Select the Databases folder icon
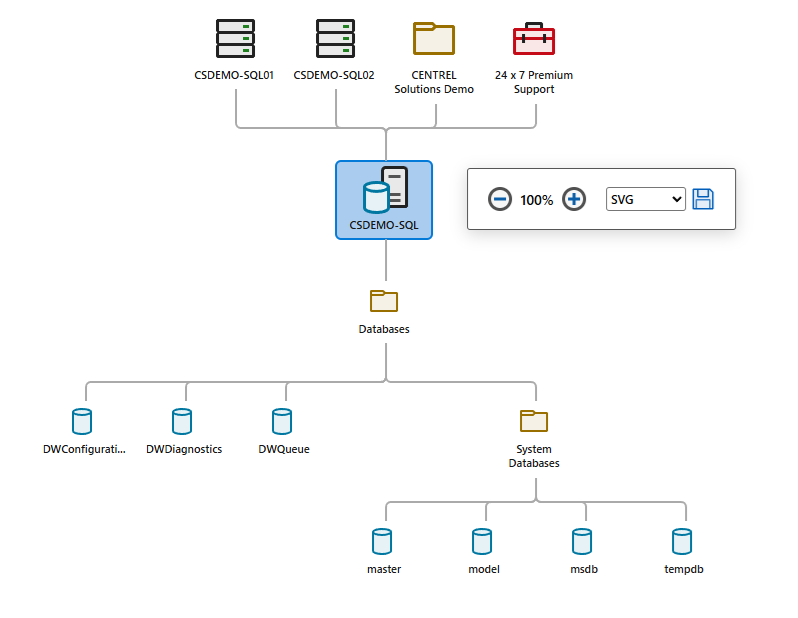Viewport: 798px width, 618px height. coord(384,301)
